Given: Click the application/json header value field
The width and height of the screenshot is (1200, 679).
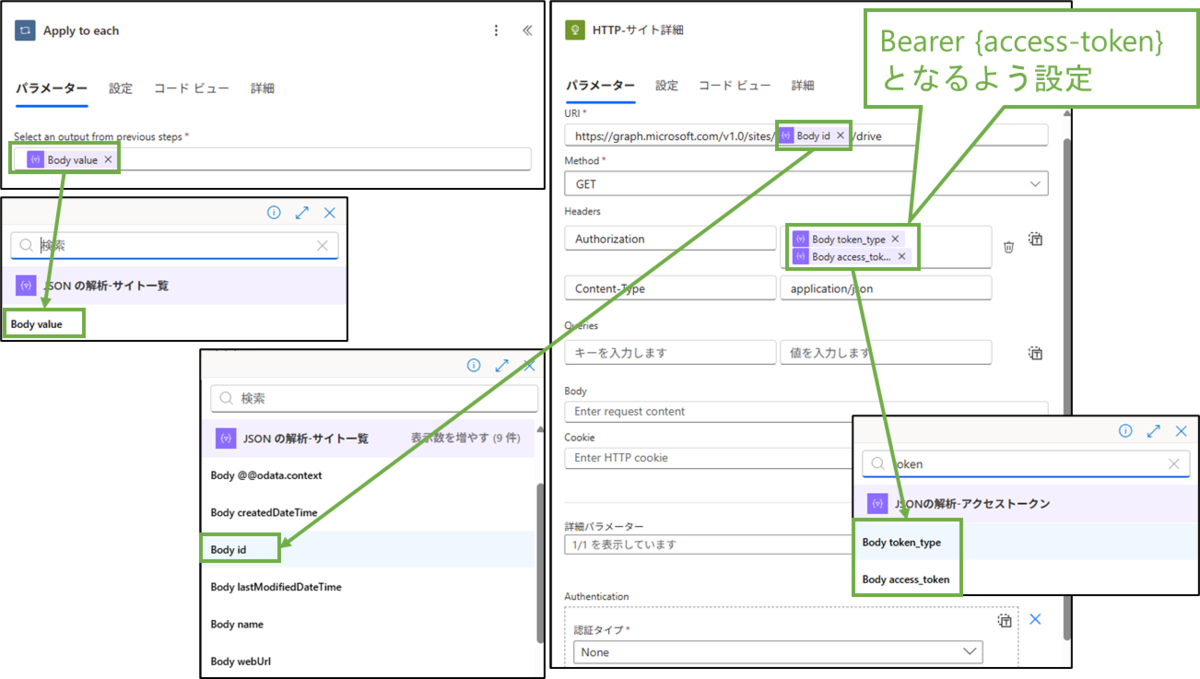Looking at the screenshot, I should [886, 288].
